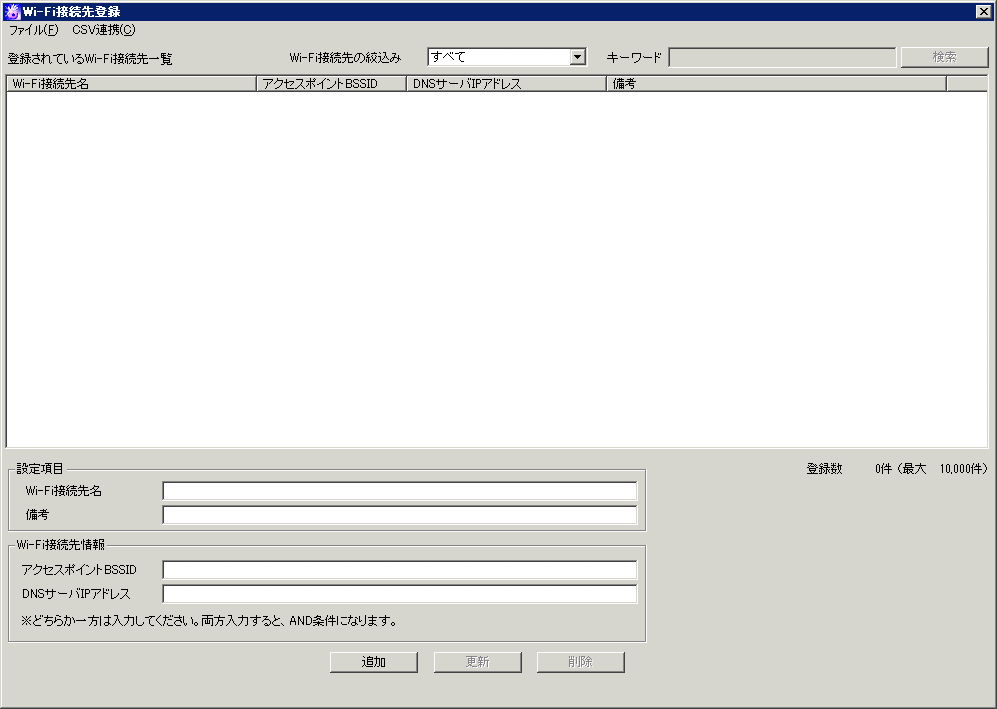
Task: Click the ※どちらか一方は入力してください note
Action: click(x=209, y=621)
